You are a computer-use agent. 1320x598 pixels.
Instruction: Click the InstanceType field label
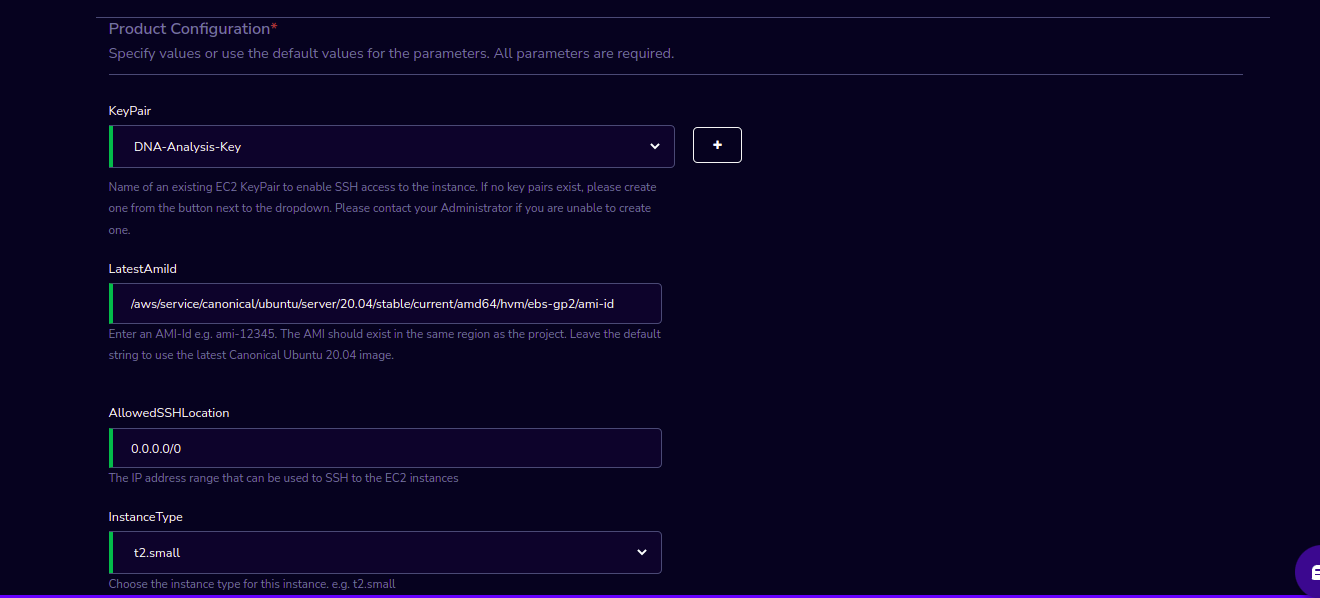pyautogui.click(x=146, y=517)
